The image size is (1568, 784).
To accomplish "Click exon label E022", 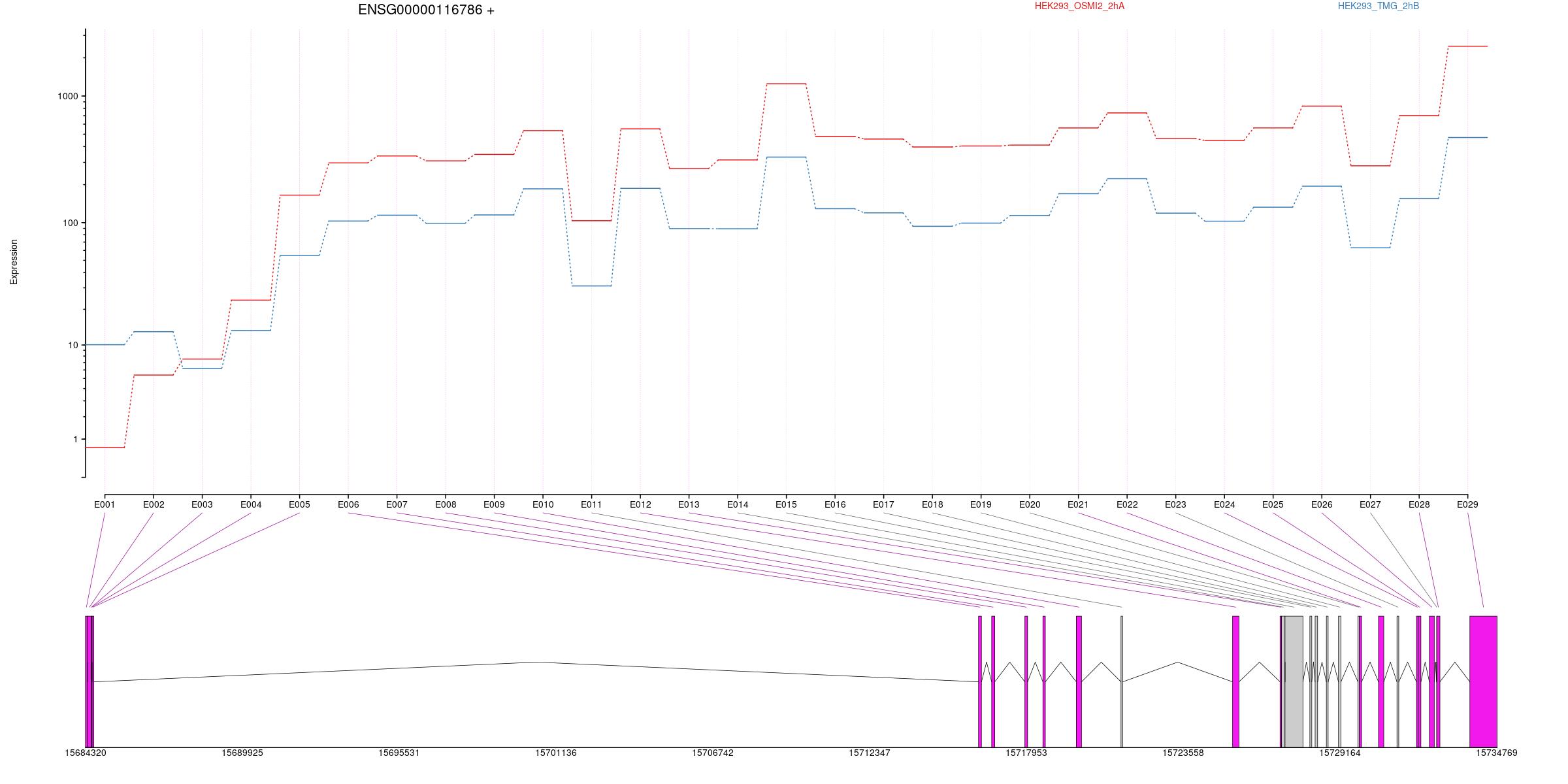I will [x=1127, y=505].
